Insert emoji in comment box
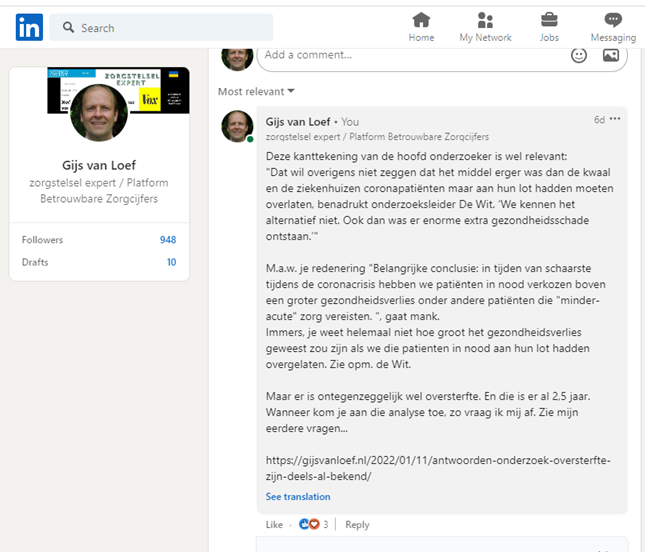The image size is (645, 552). (579, 55)
